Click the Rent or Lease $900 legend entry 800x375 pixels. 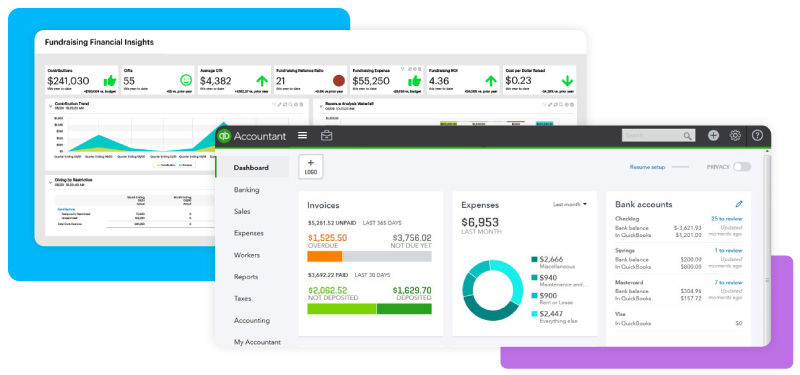553,298
